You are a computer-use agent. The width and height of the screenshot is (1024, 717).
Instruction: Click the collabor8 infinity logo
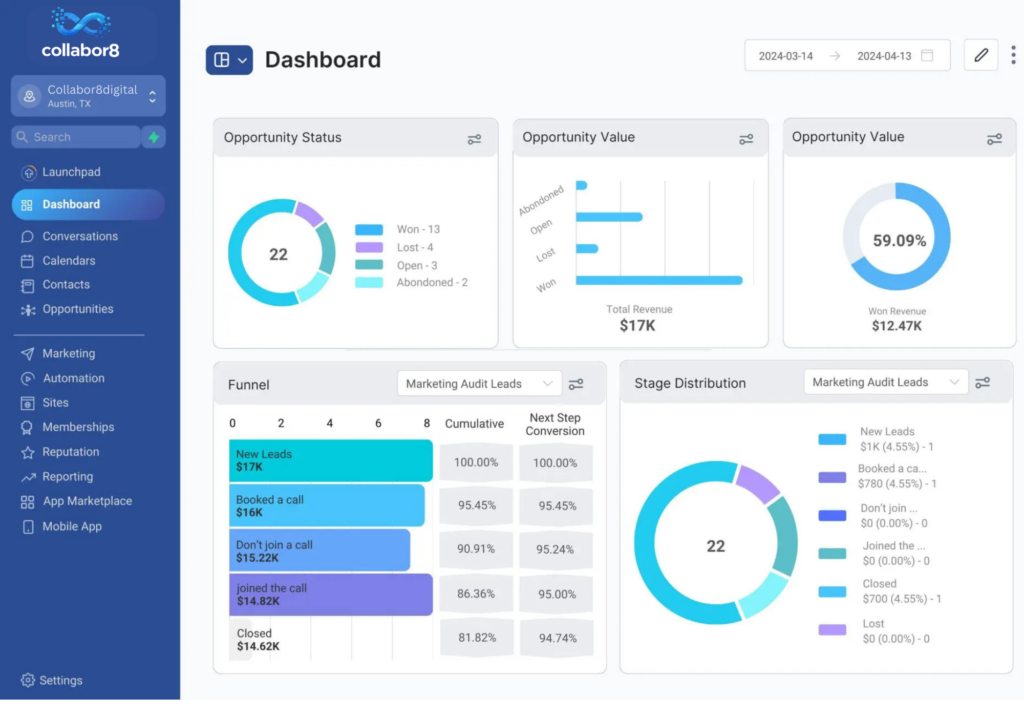coord(81,23)
